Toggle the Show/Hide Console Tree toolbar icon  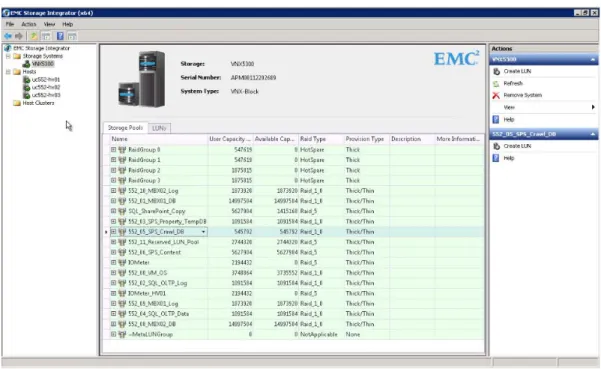[x=46, y=36]
